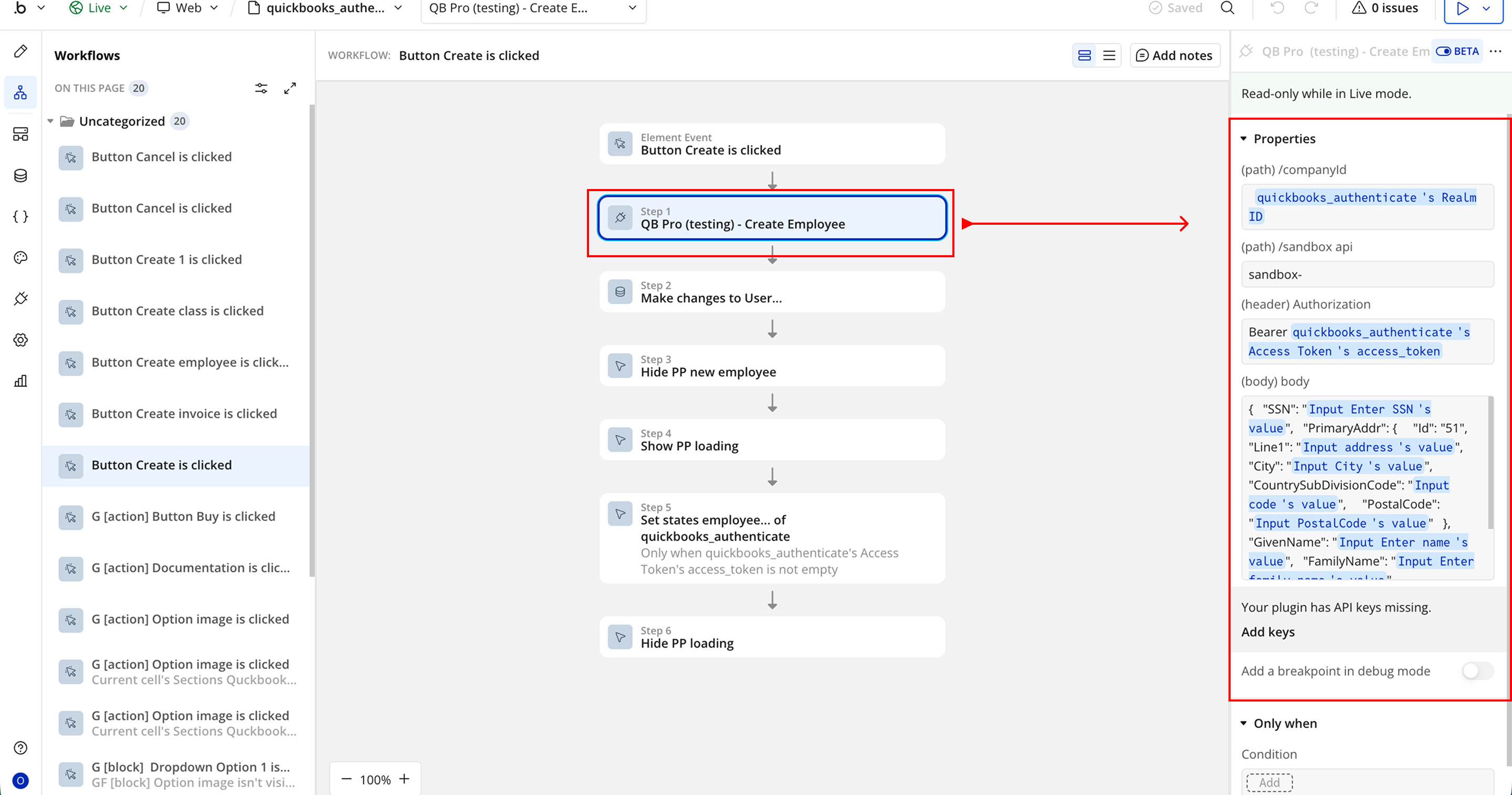Toggle the breakpoint in debug mode switch

click(1477, 671)
